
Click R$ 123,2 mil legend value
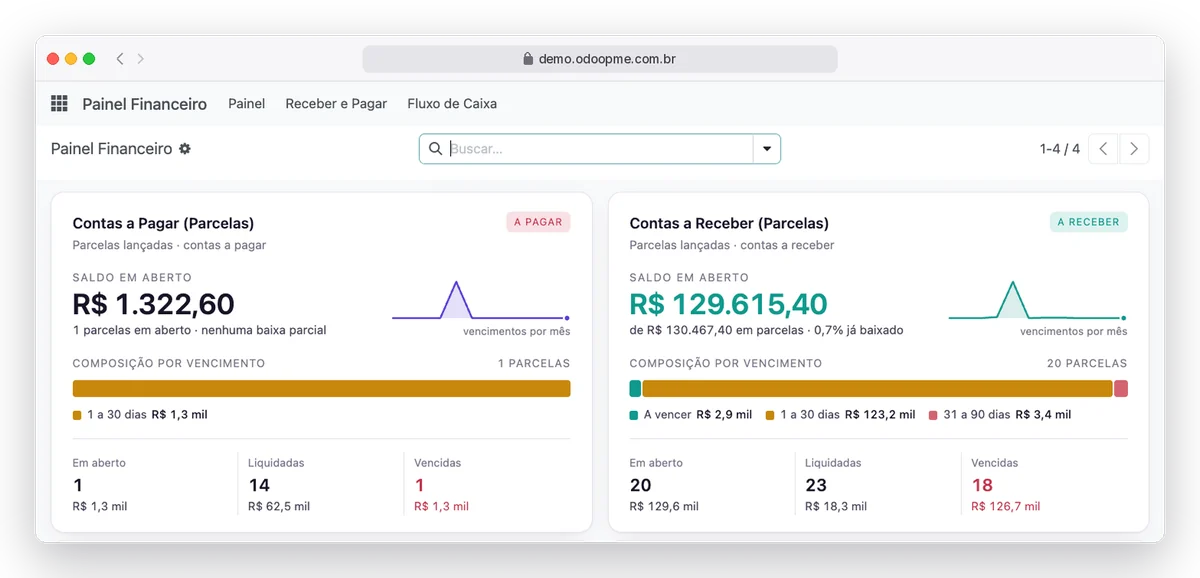880,415
